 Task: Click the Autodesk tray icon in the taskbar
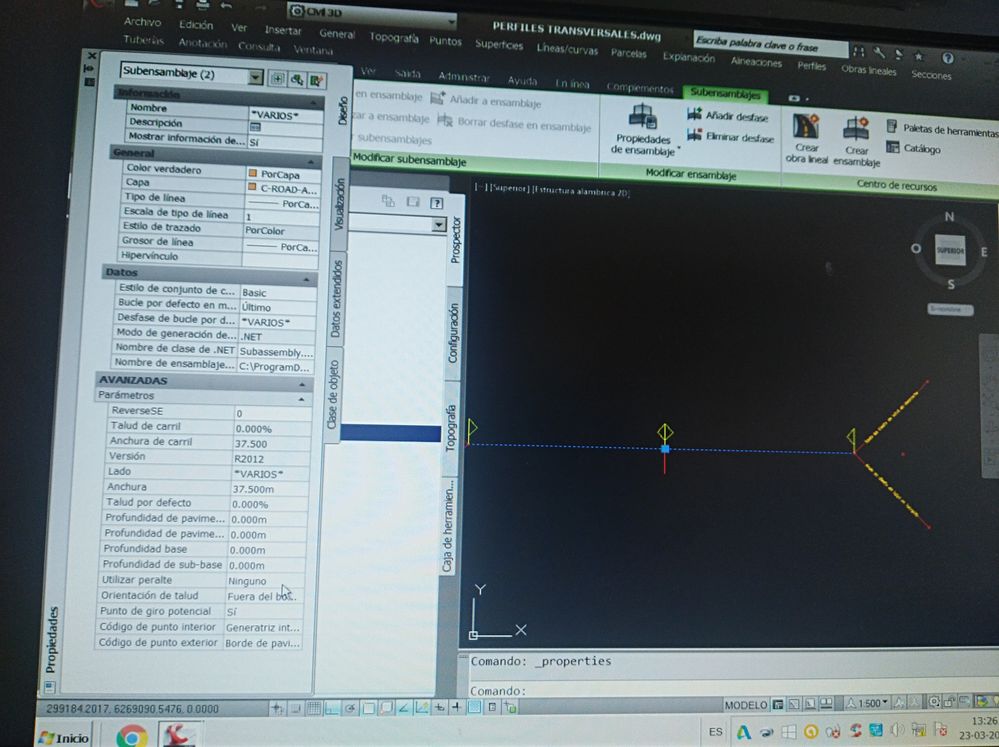[x=744, y=732]
